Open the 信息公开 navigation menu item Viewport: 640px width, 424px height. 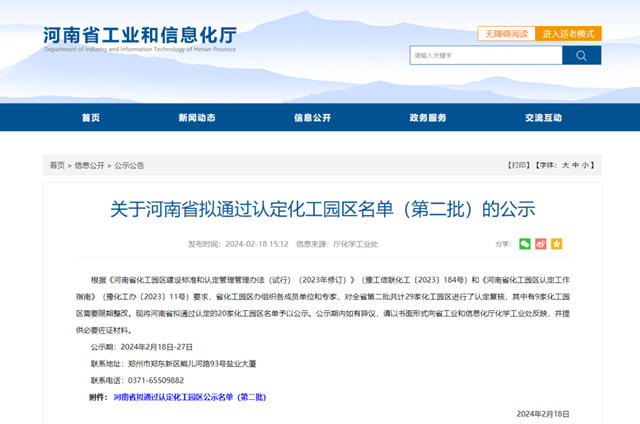312,118
